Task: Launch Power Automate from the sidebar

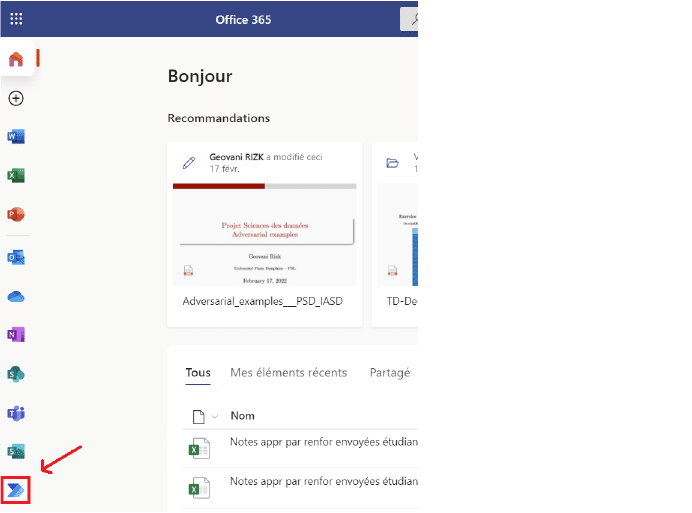Action: (16, 490)
